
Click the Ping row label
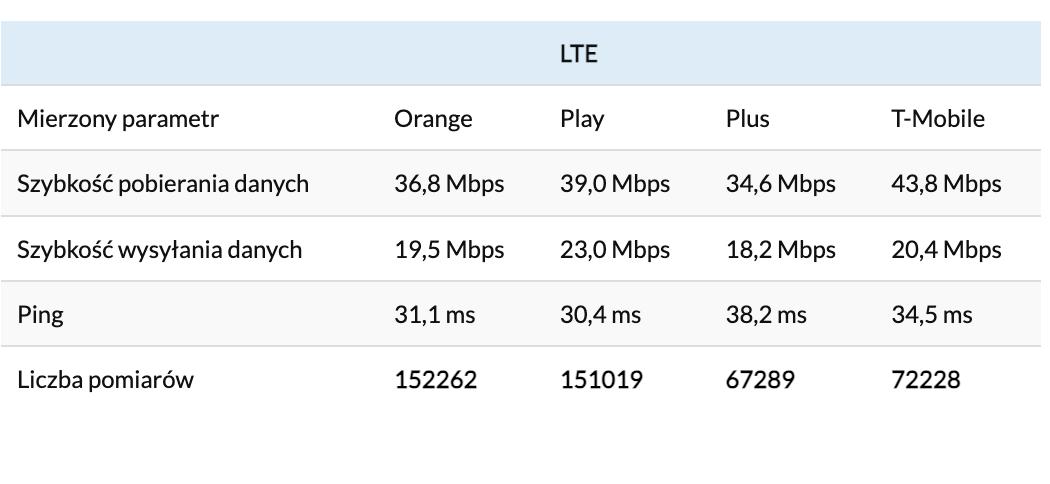(40, 315)
